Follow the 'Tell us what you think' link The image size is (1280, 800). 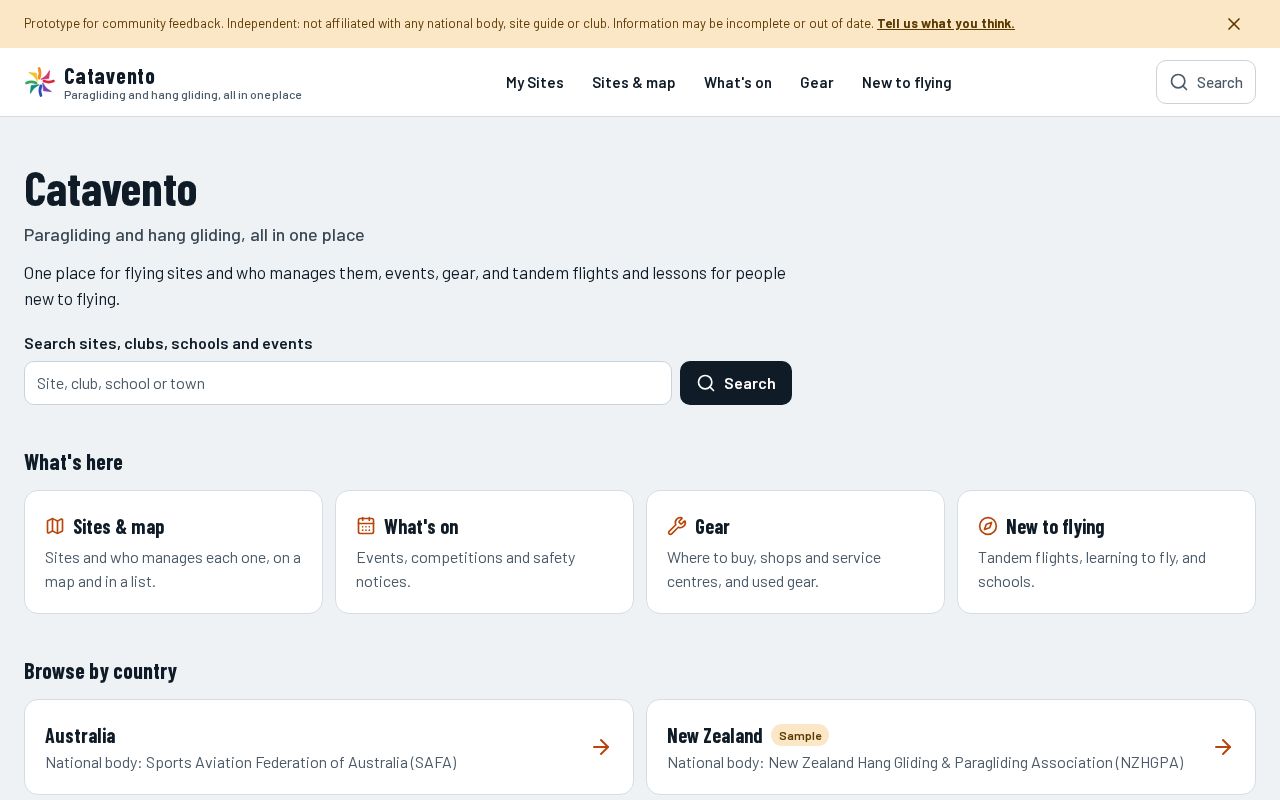[946, 23]
